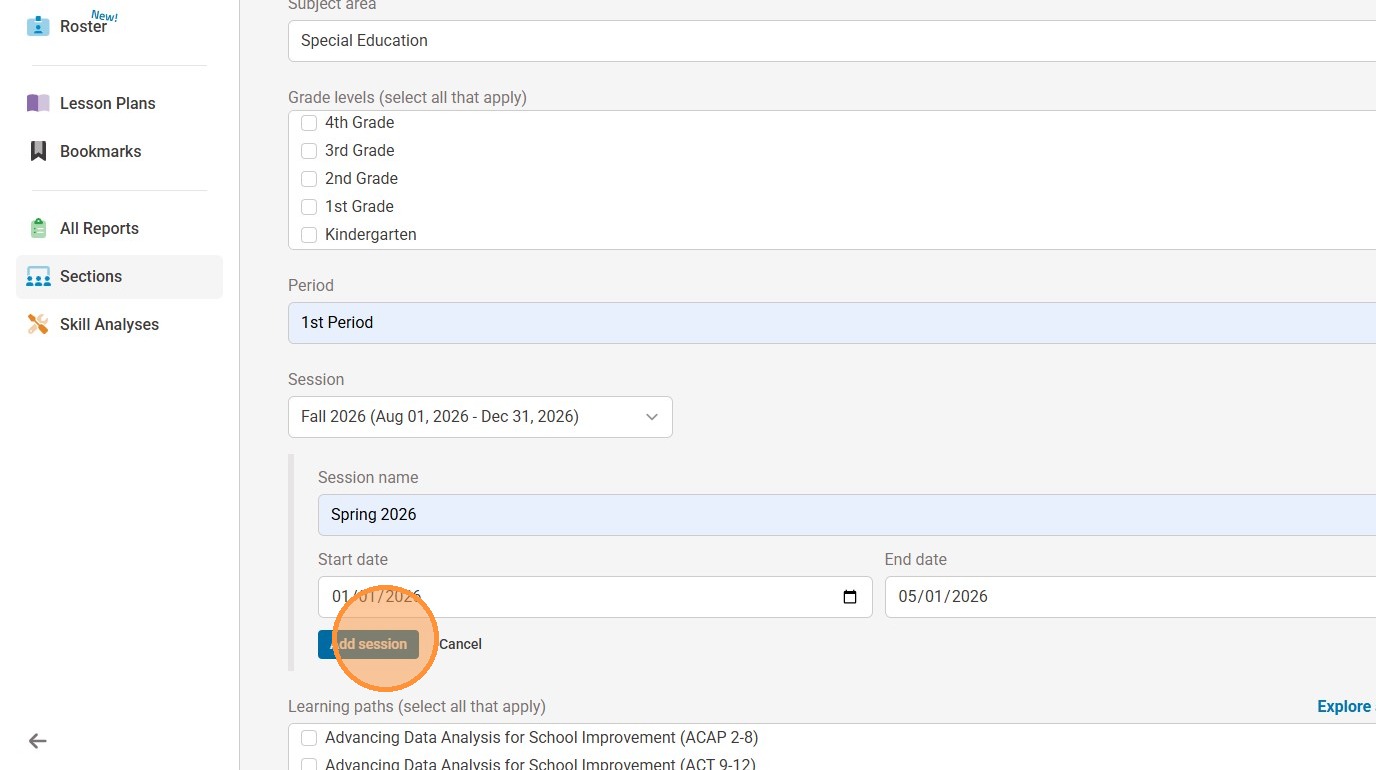
Task: Open the Subject area field showing Special Education
Action: [x=832, y=41]
